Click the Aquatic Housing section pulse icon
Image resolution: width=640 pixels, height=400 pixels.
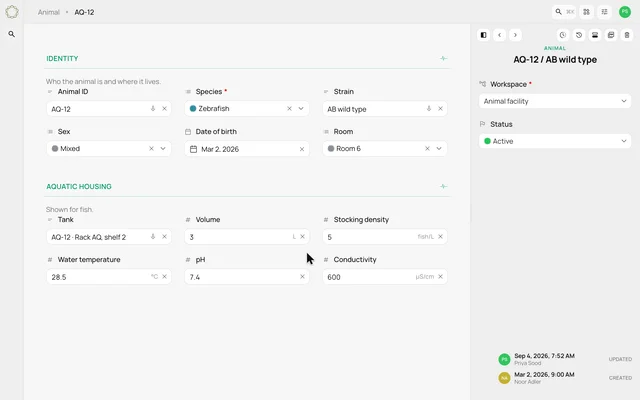443,186
